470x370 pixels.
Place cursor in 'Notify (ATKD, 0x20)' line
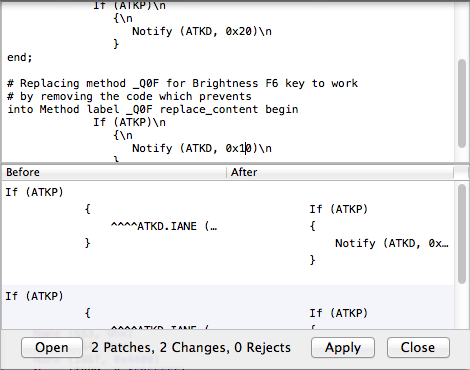202,31
